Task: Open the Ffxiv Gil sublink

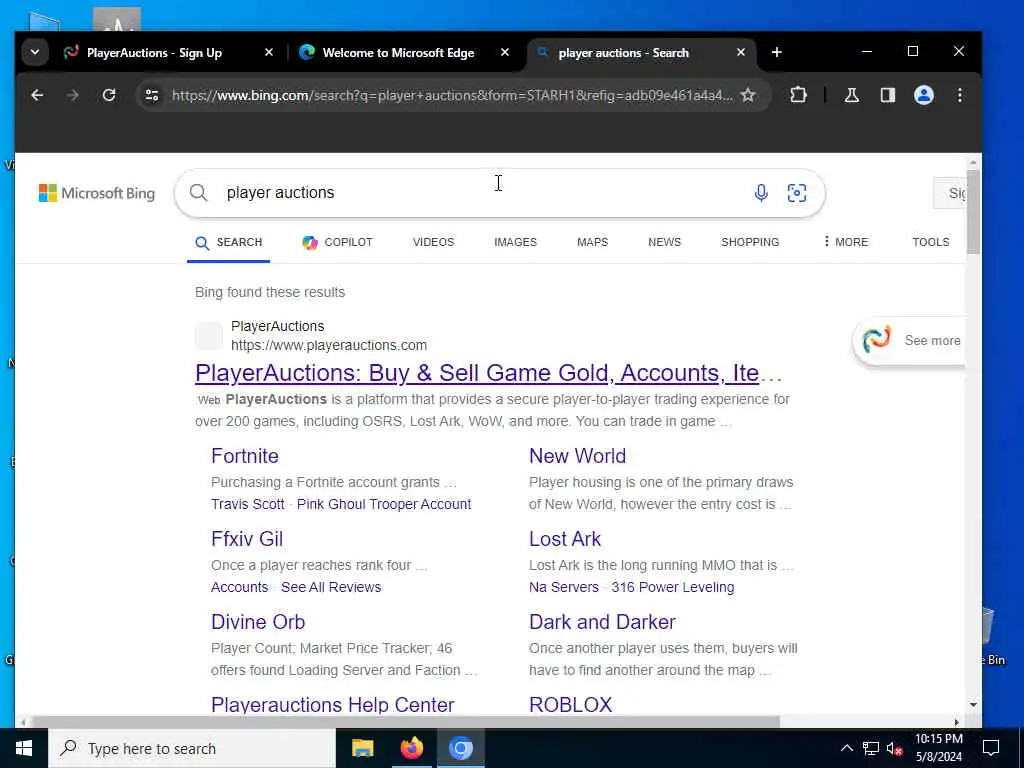Action: pyautogui.click(x=247, y=539)
